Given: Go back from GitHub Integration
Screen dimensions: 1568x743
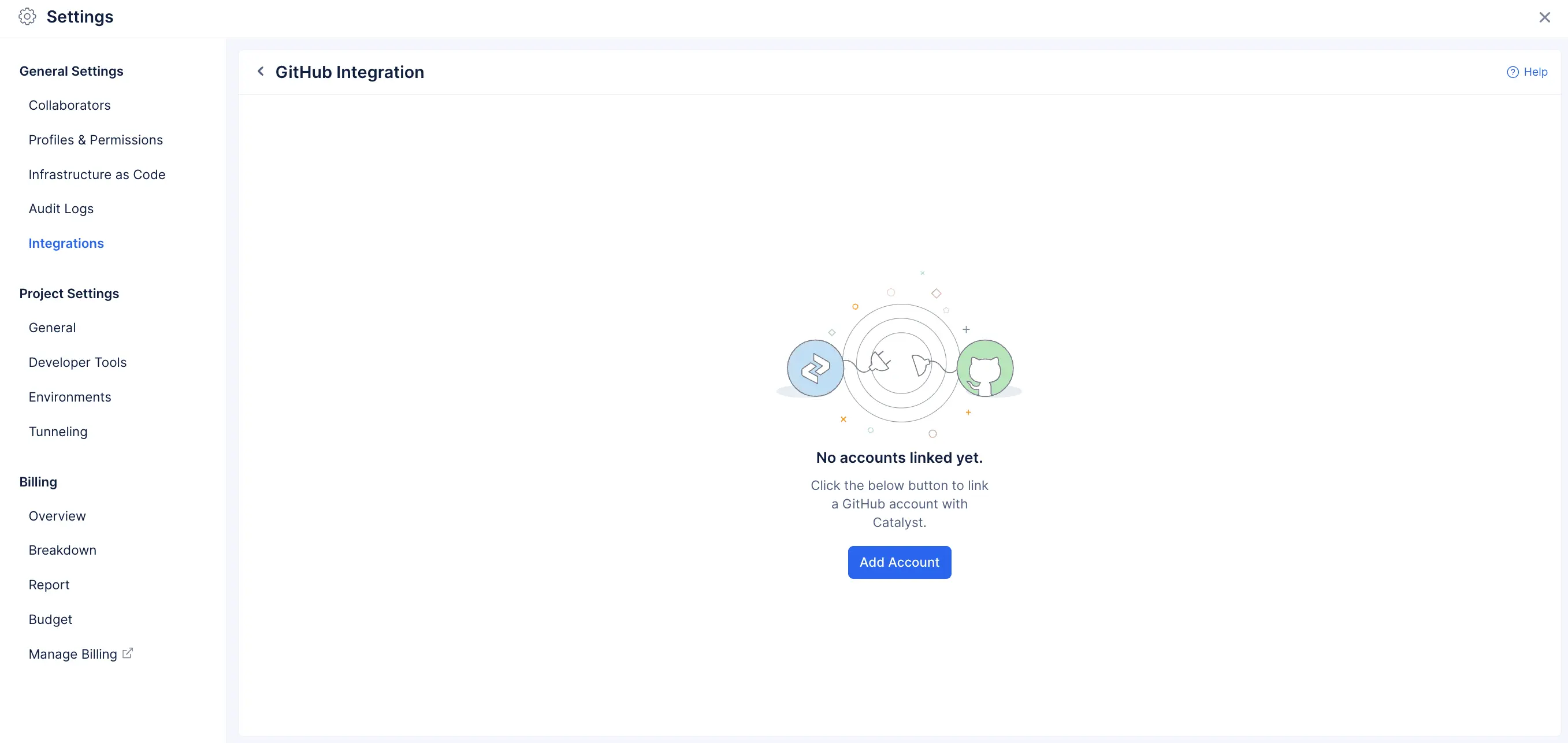Looking at the screenshot, I should point(261,72).
